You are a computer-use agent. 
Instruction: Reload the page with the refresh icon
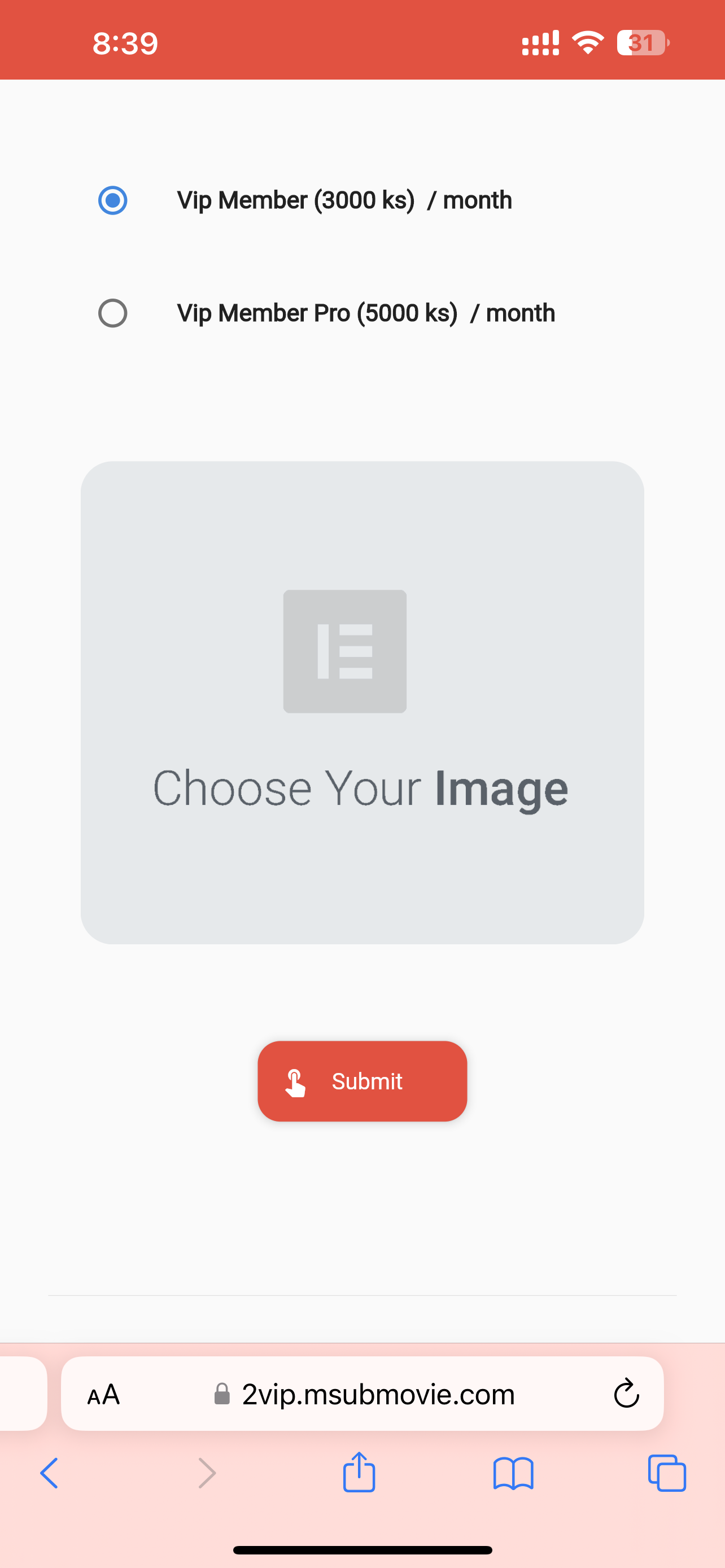(626, 1393)
